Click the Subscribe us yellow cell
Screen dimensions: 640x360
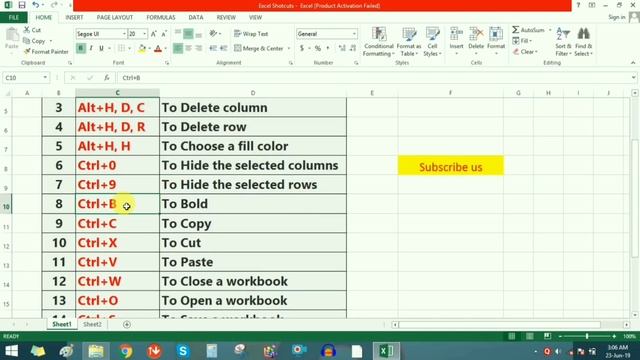coord(451,165)
